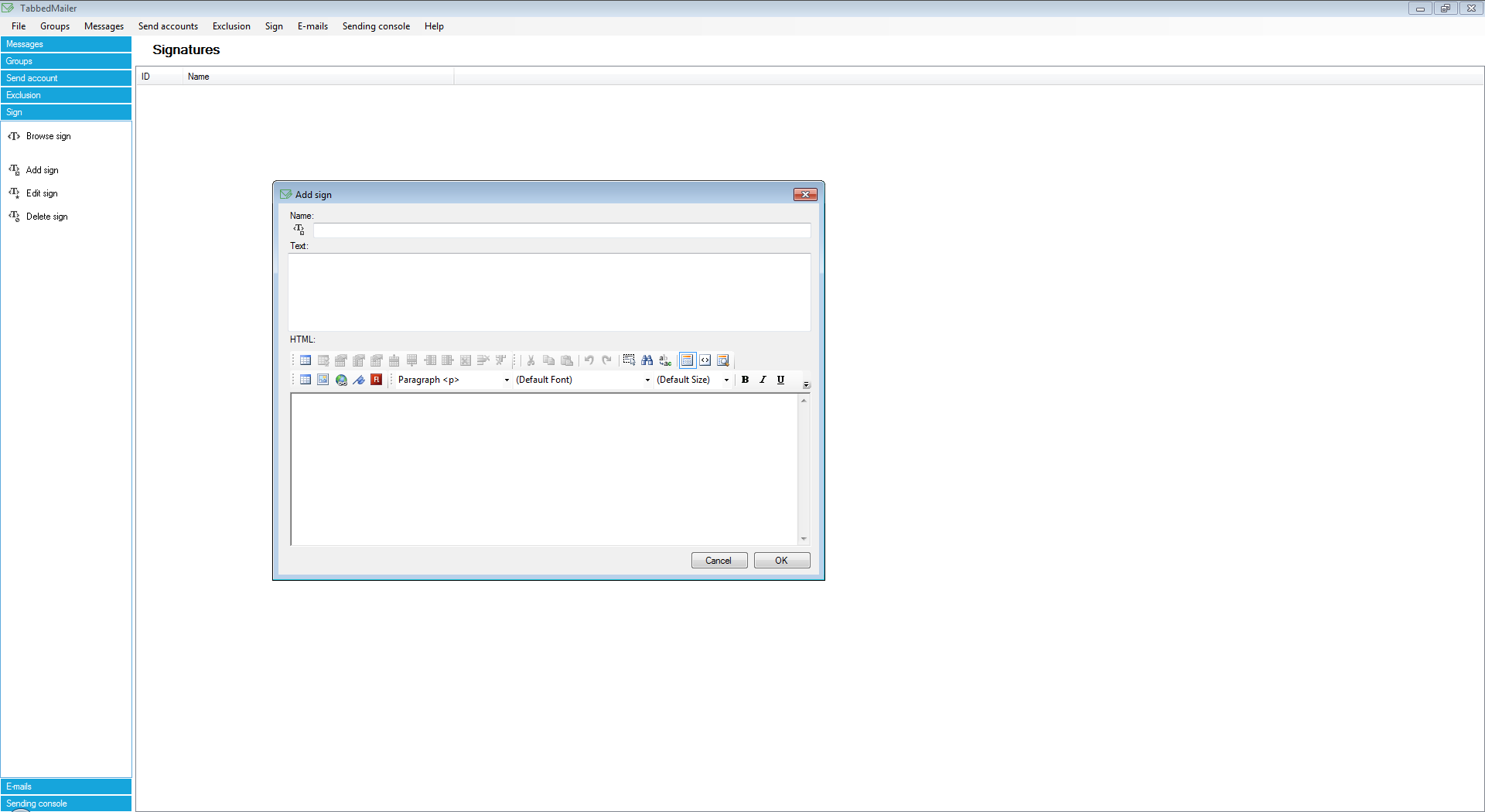The height and width of the screenshot is (812, 1485).
Task: Insert a table using second-row table icon
Action: [x=306, y=380]
